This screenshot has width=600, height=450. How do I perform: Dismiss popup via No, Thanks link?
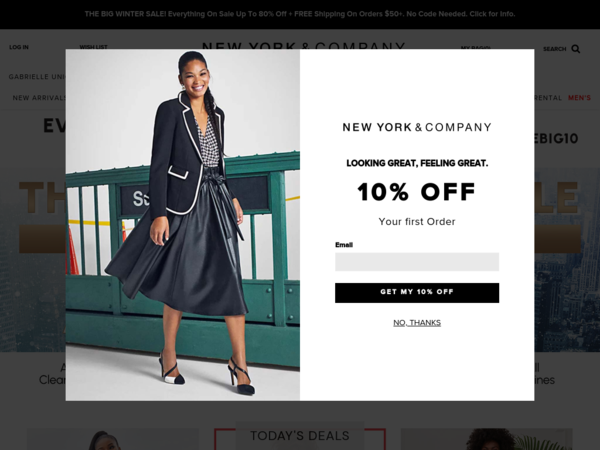tap(417, 323)
